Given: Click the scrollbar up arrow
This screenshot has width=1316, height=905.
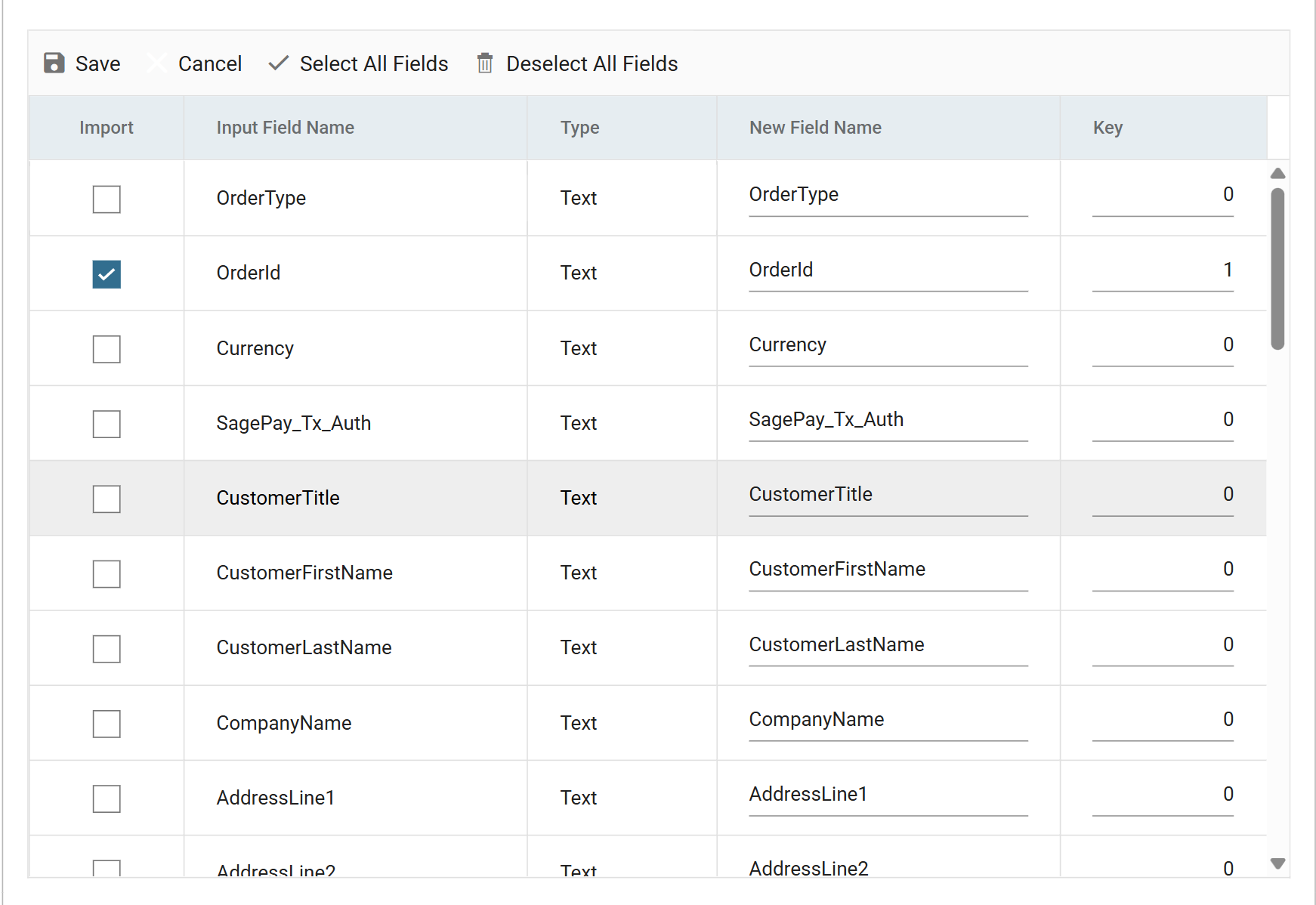Looking at the screenshot, I should (x=1278, y=174).
